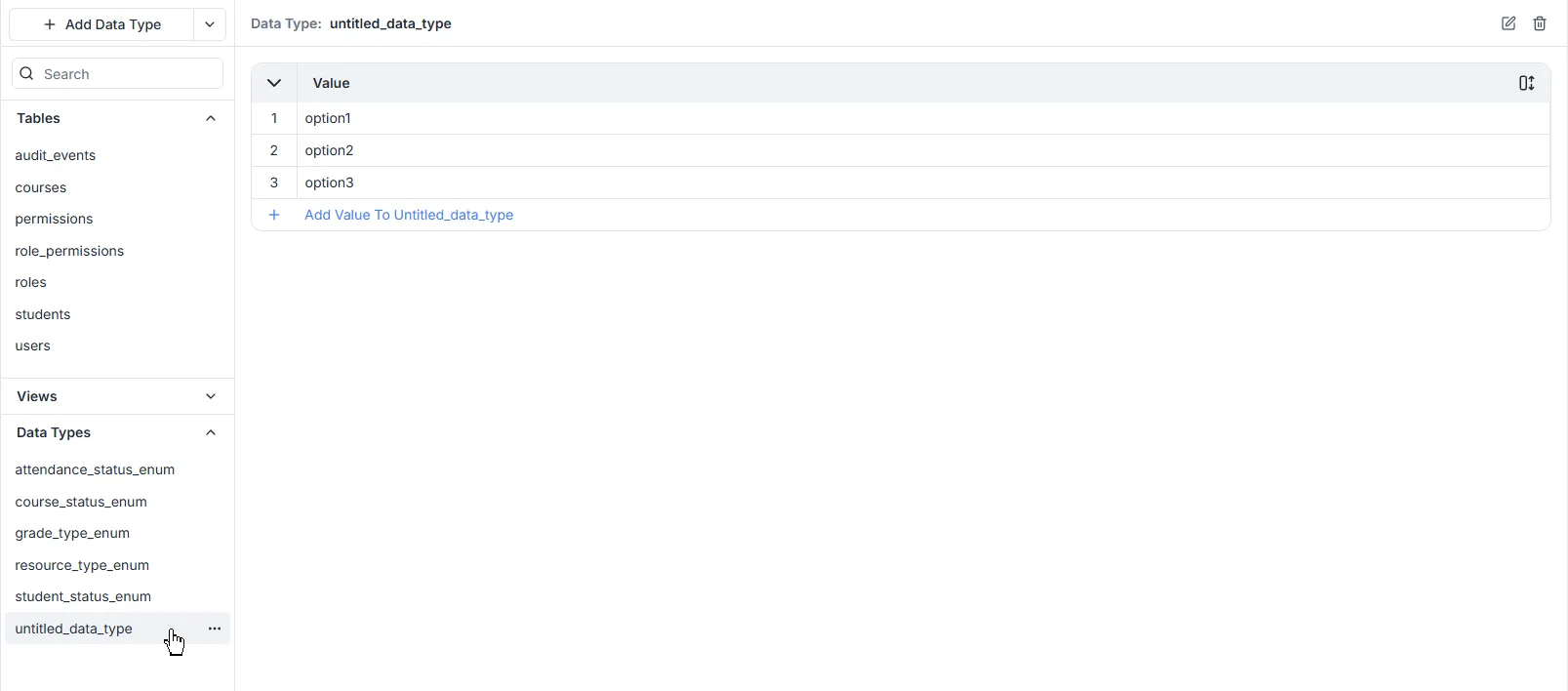The image size is (1568, 691).
Task: Select grade_type_enum data type
Action: 72,533
